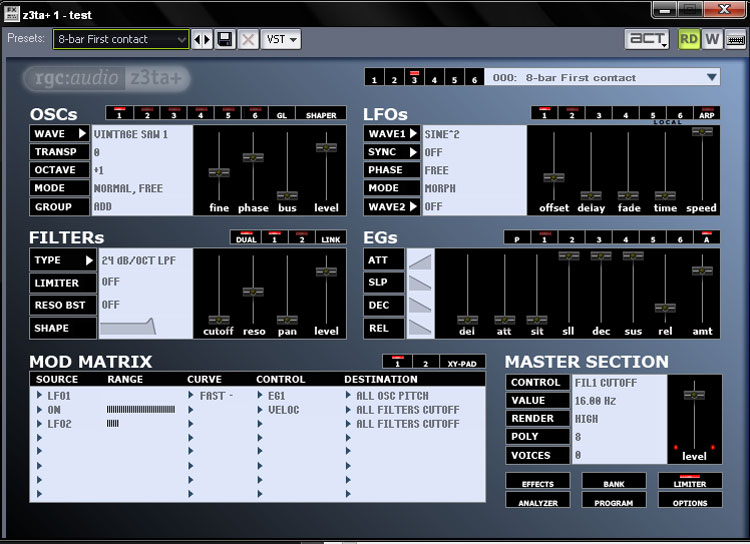Click the rgc:audio z3ta+ logo
This screenshot has height=544, width=750.
click(x=106, y=78)
